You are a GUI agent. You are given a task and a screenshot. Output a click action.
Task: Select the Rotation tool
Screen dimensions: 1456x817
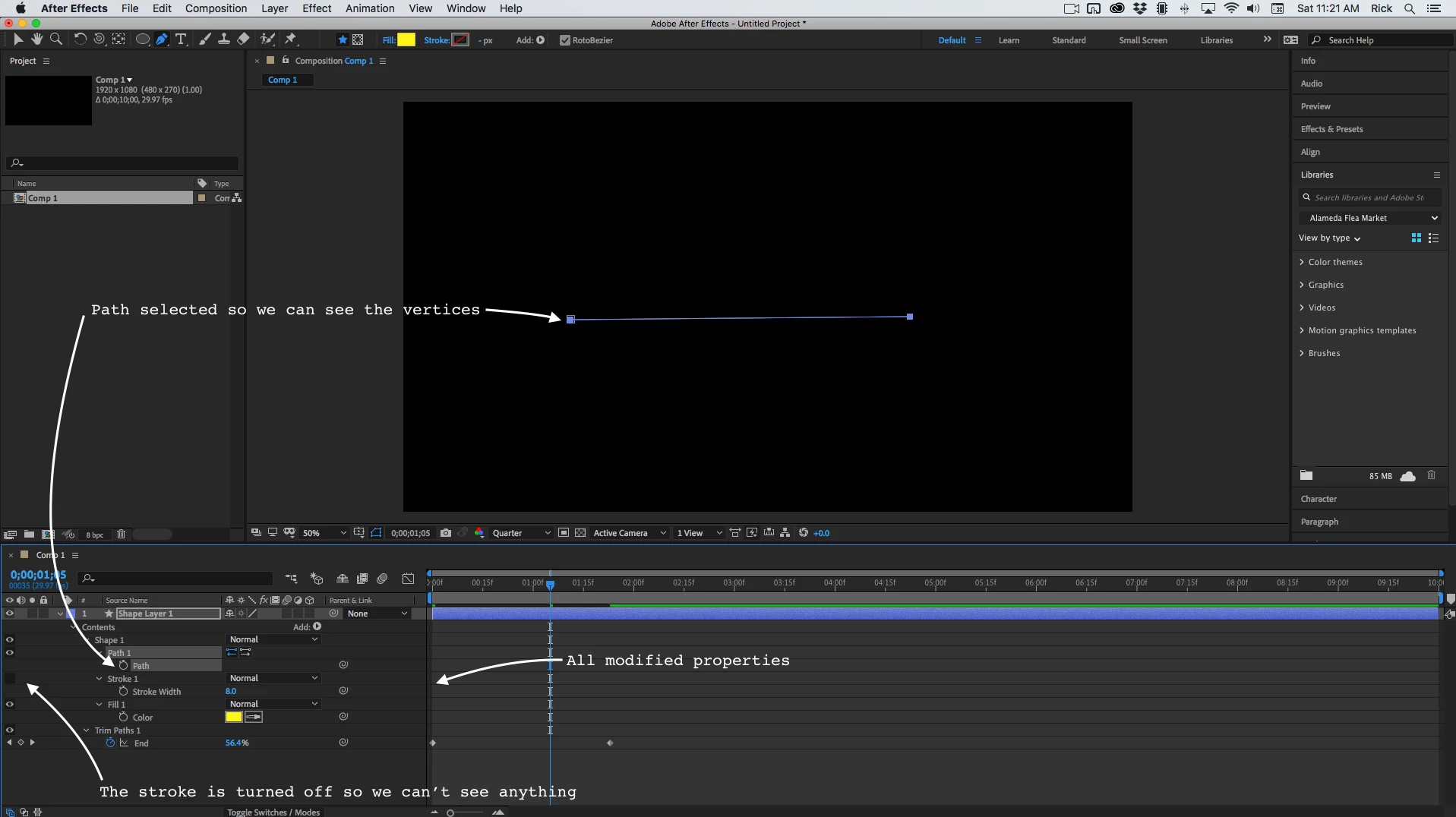click(x=80, y=39)
